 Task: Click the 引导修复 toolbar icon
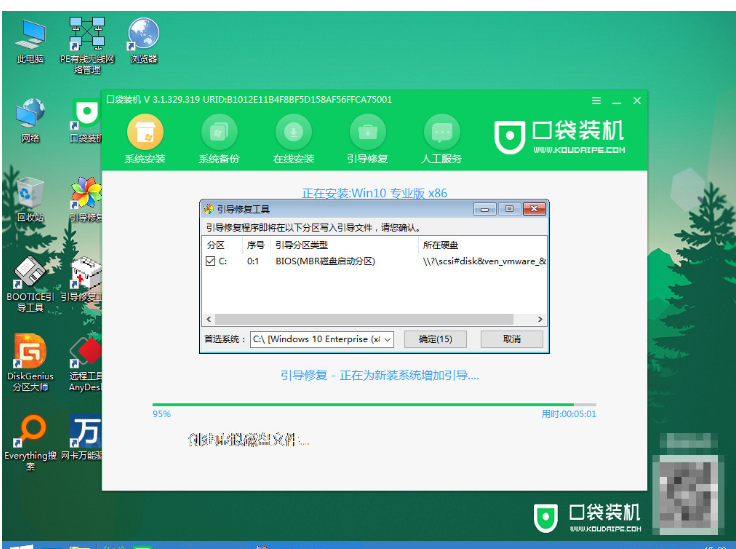tap(367, 133)
